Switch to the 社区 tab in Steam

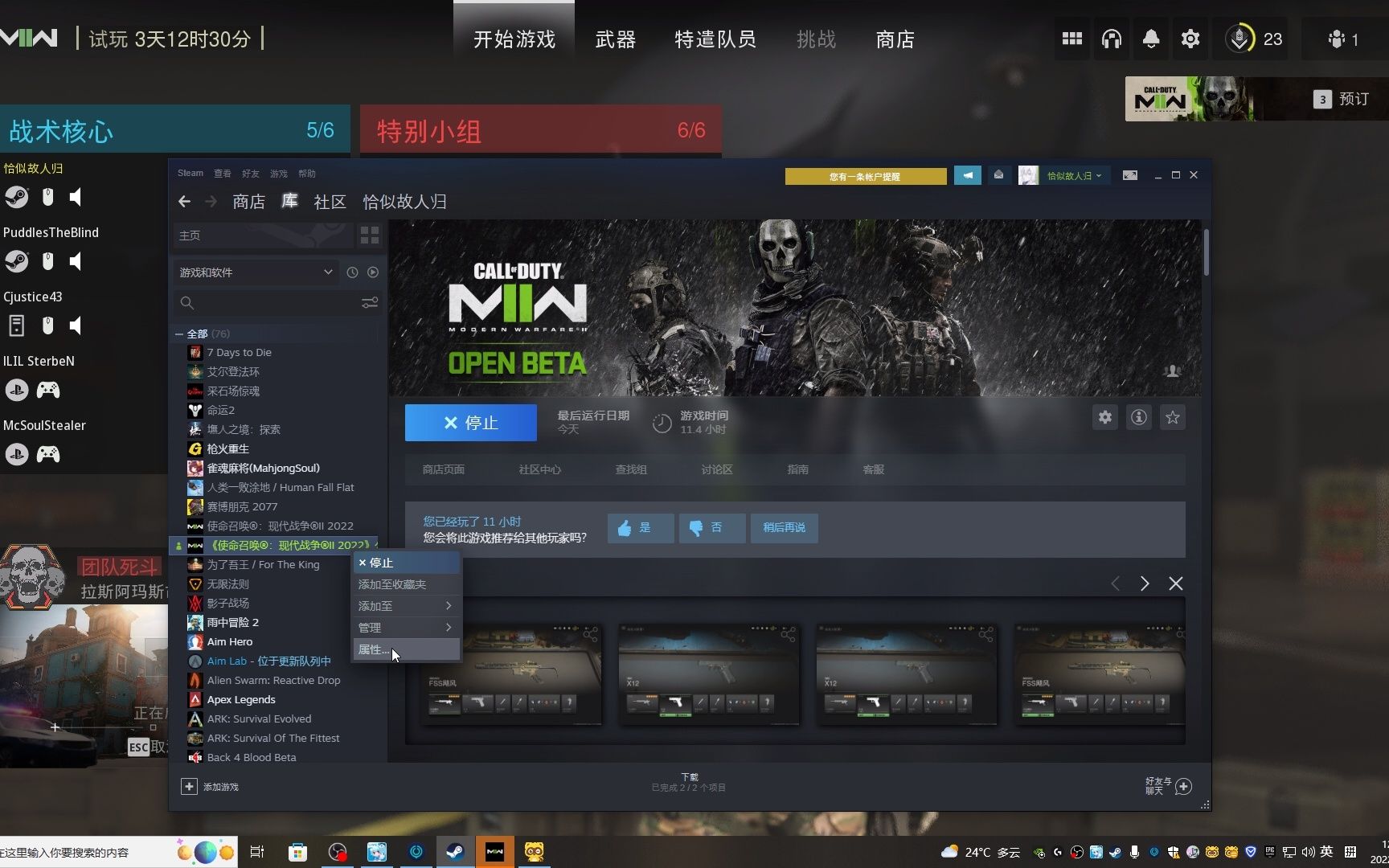point(330,202)
